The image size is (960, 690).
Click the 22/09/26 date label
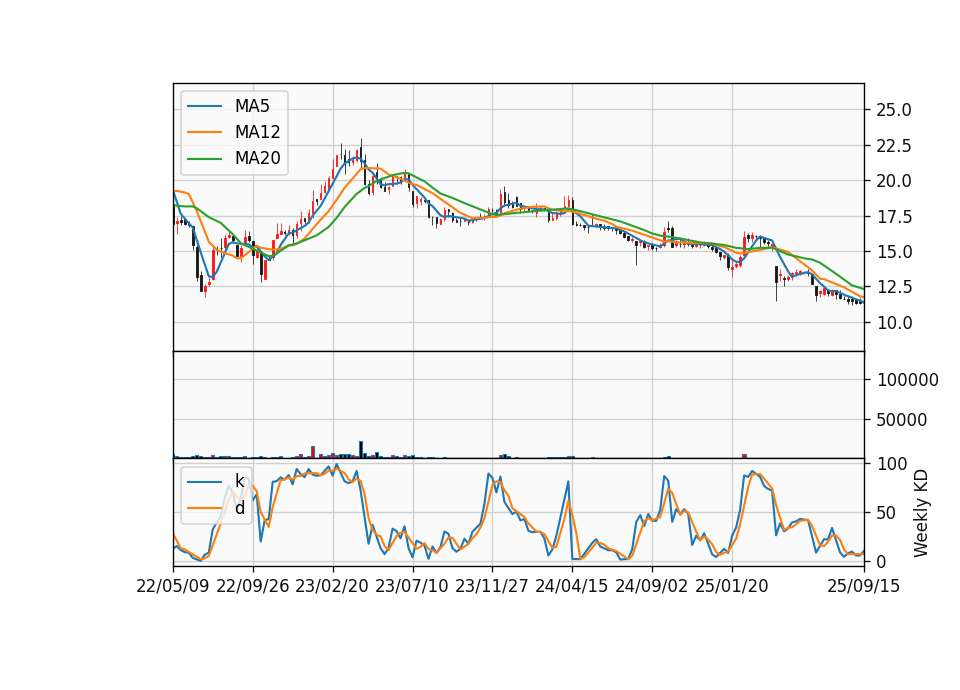coord(253,586)
